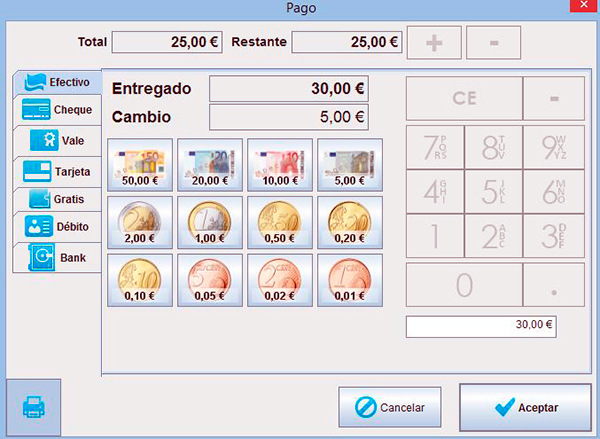
Task: Add the 0,01 € coin
Action: pos(350,280)
